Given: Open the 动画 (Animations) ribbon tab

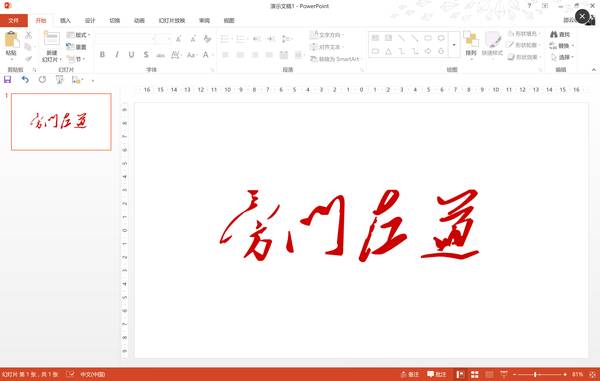Looking at the screenshot, I should tap(139, 21).
